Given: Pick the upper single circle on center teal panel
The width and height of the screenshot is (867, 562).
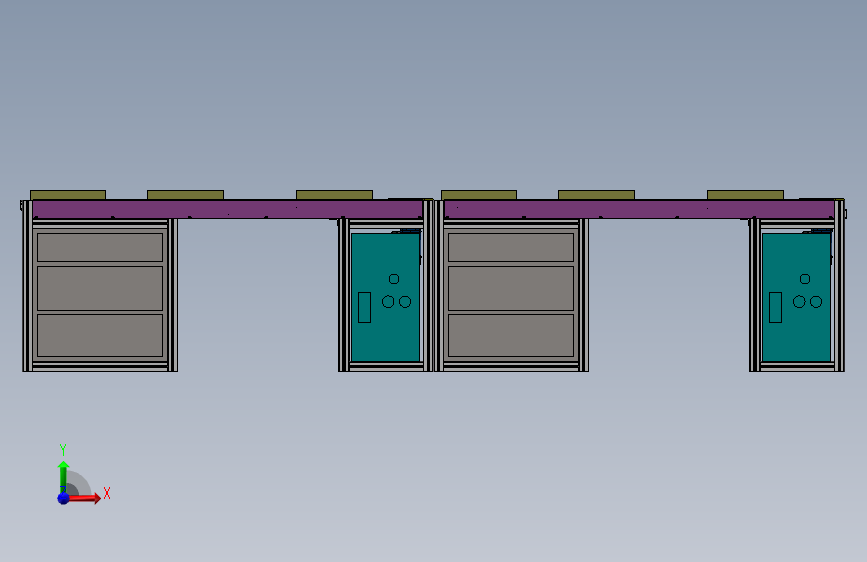Looking at the screenshot, I should (394, 279).
